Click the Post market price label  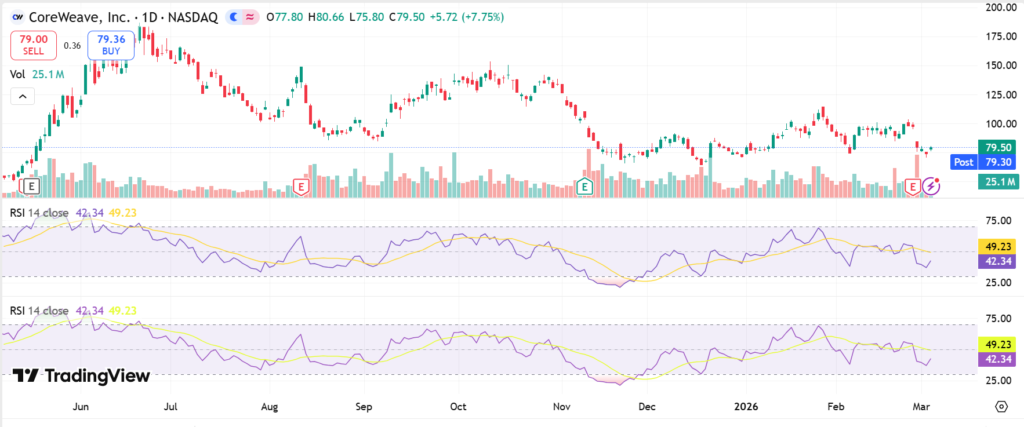click(x=964, y=162)
